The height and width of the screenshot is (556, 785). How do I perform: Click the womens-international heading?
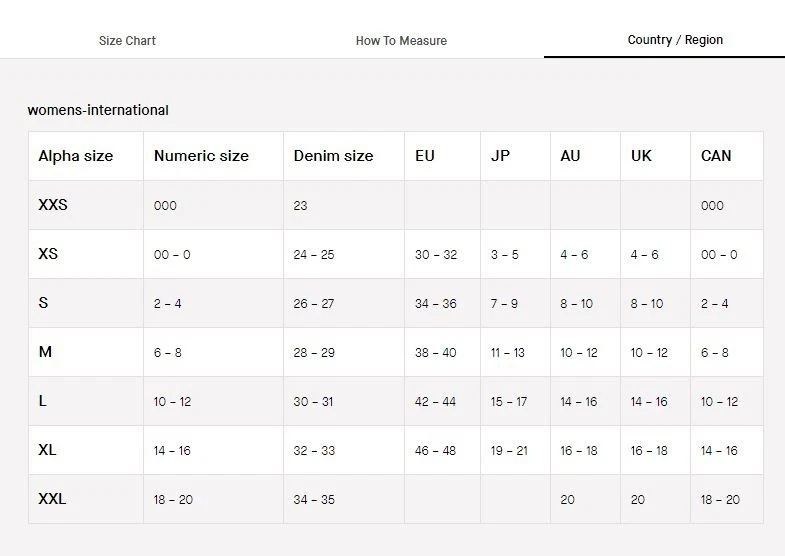(98, 110)
